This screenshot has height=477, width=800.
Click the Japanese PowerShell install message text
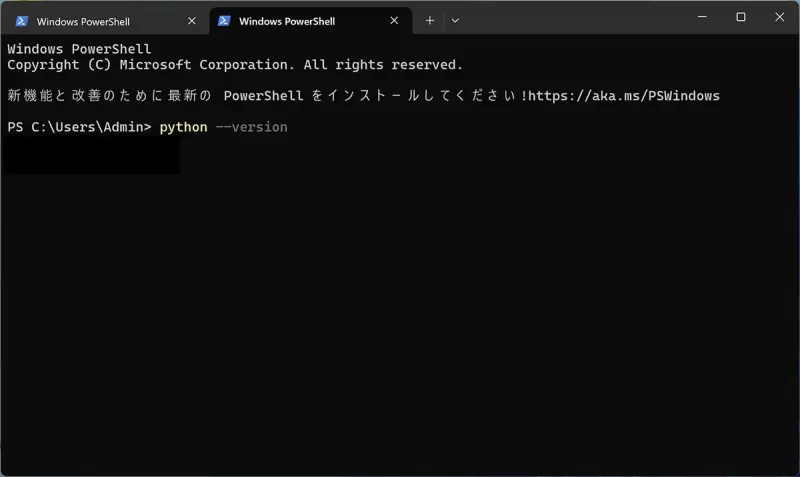click(266, 96)
